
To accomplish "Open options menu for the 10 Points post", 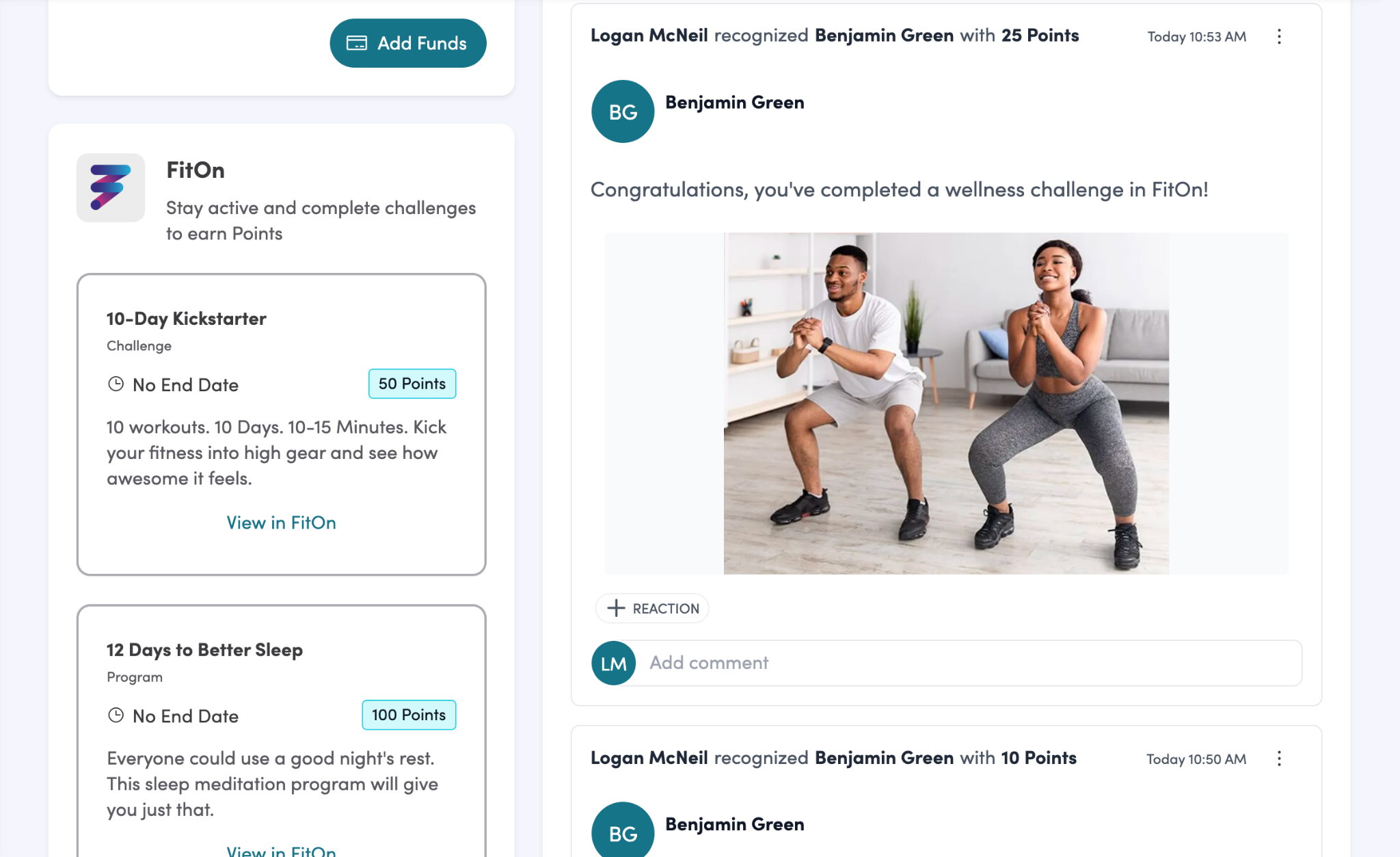I will coord(1279,759).
